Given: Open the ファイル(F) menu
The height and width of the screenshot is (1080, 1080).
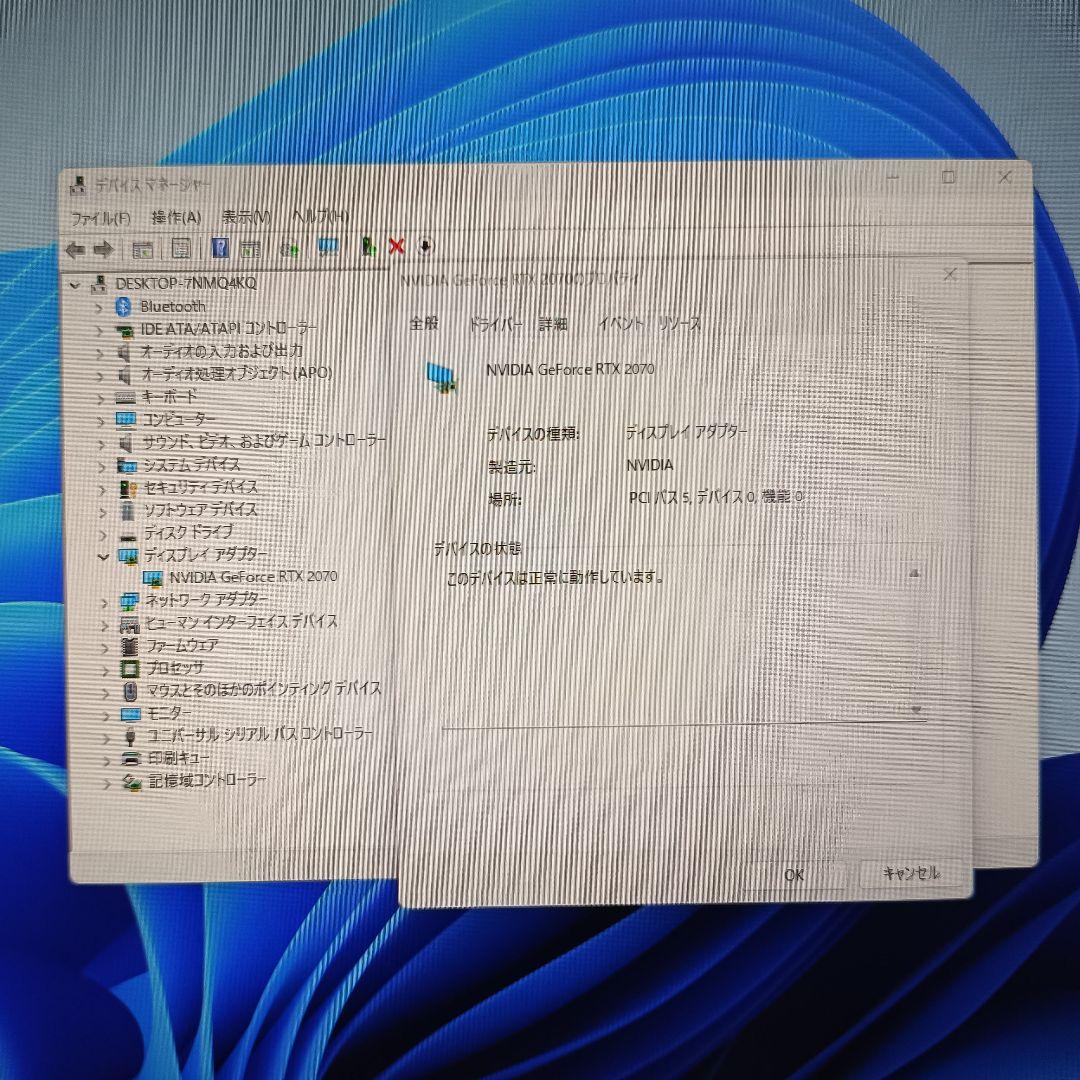Looking at the screenshot, I should click(101, 218).
